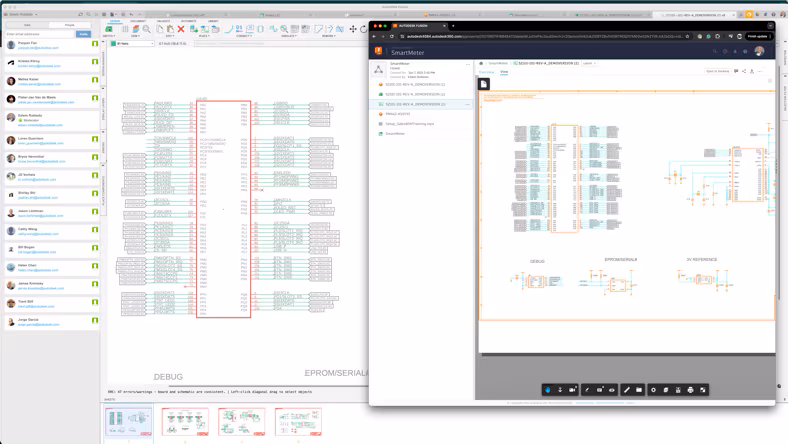This screenshot has height=444, width=788.
Task: Click the Invite button
Action: [x=83, y=34]
